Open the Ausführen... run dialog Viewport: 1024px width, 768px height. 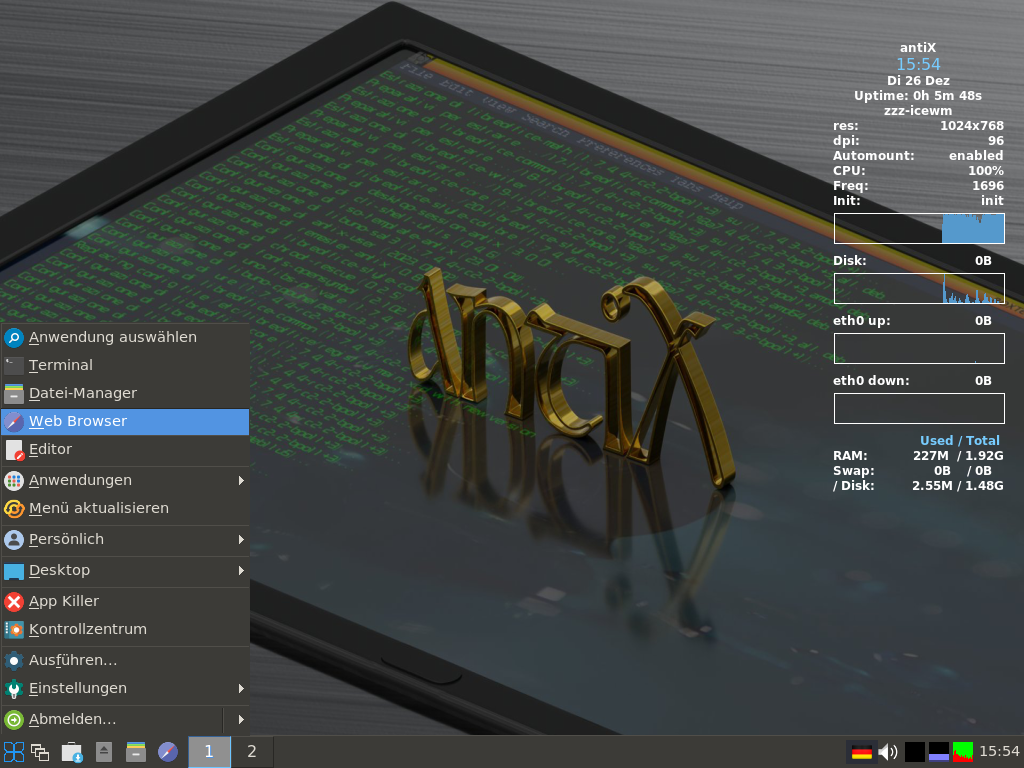click(125, 660)
